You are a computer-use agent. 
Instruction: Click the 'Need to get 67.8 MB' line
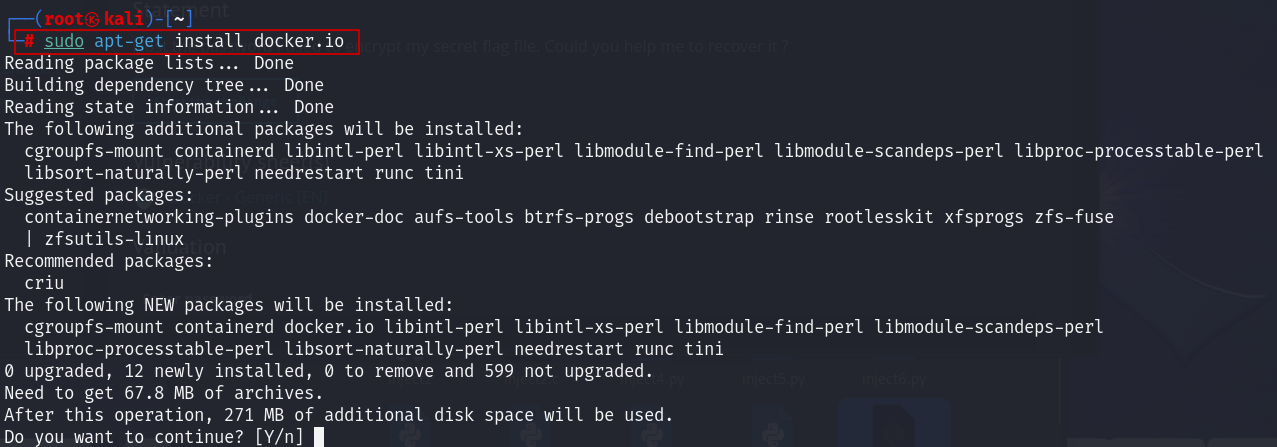coord(164,393)
